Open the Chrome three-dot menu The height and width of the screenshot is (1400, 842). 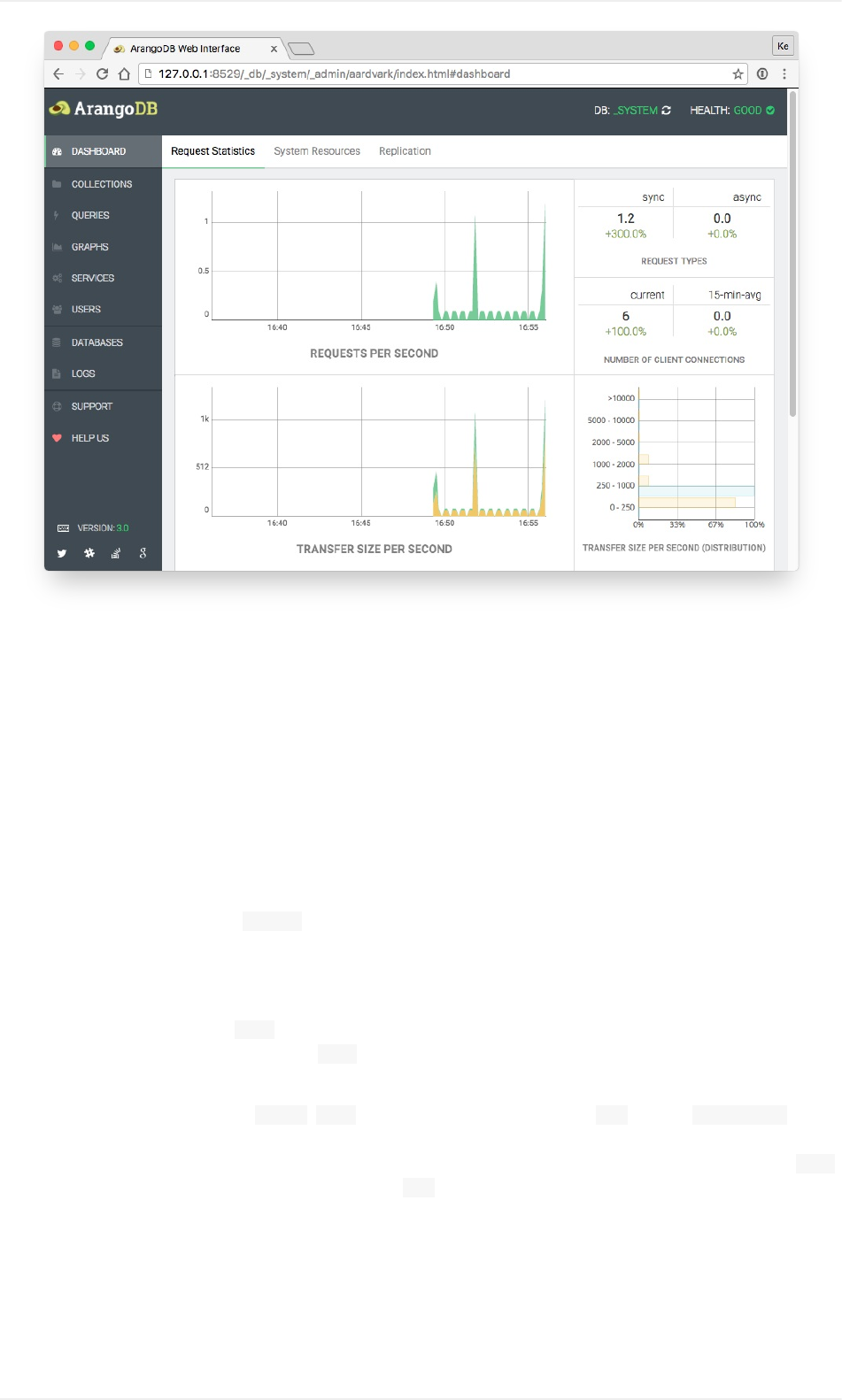click(x=784, y=74)
